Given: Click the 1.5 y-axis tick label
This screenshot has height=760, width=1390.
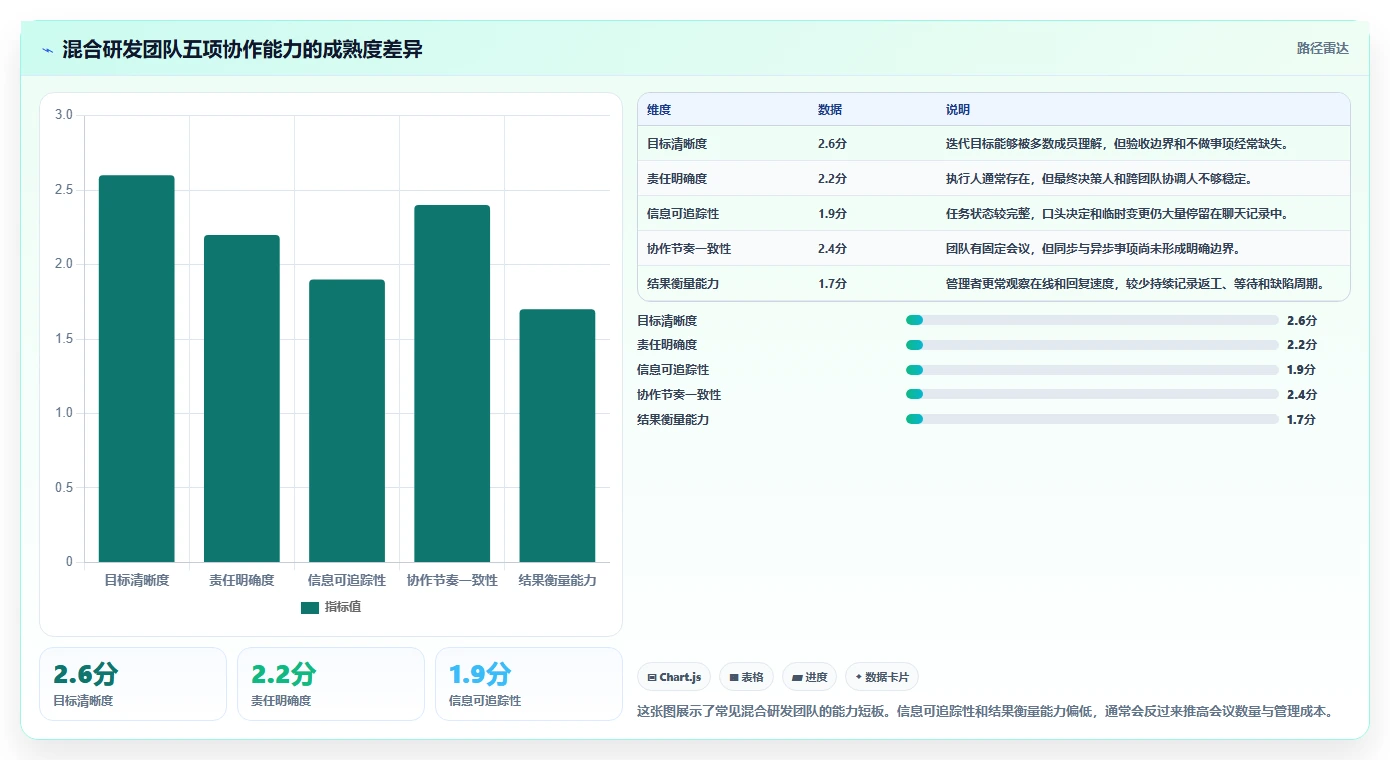Looking at the screenshot, I should click(64, 339).
